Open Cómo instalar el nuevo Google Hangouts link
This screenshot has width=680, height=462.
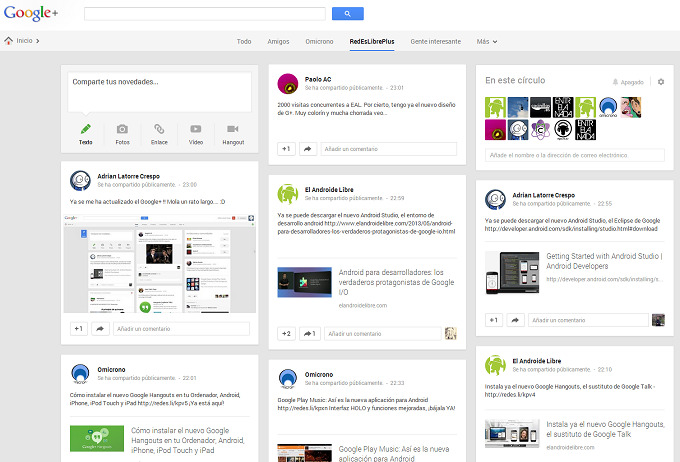[188, 440]
